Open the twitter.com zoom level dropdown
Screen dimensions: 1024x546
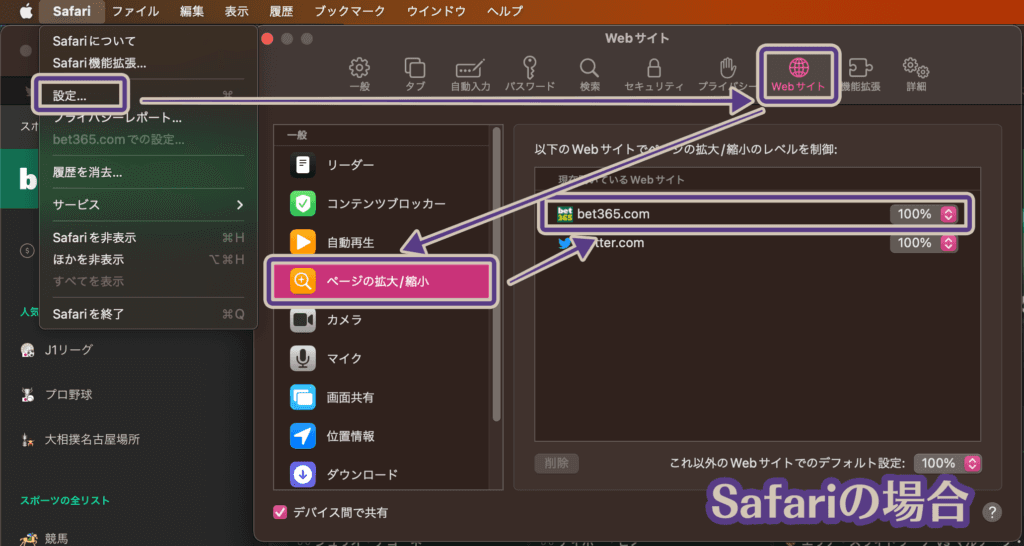(x=923, y=243)
